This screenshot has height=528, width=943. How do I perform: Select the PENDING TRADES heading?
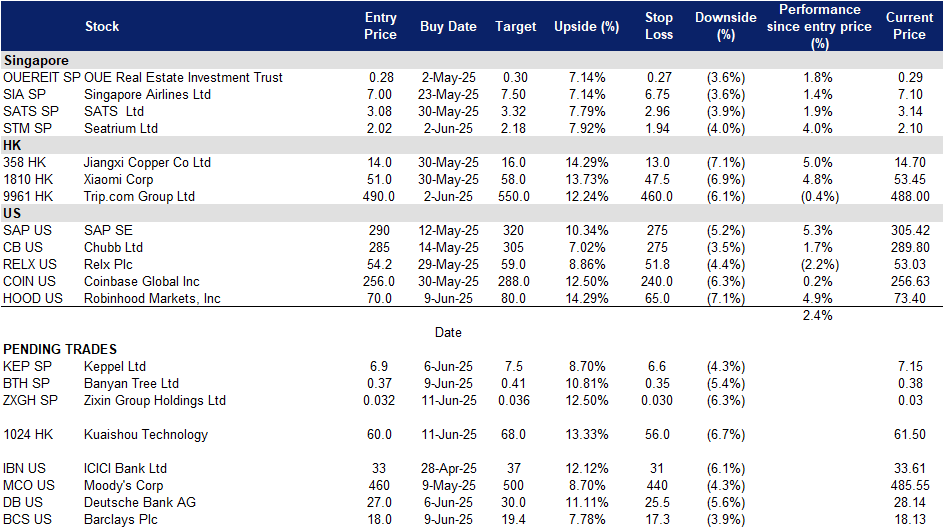[x=60, y=349]
